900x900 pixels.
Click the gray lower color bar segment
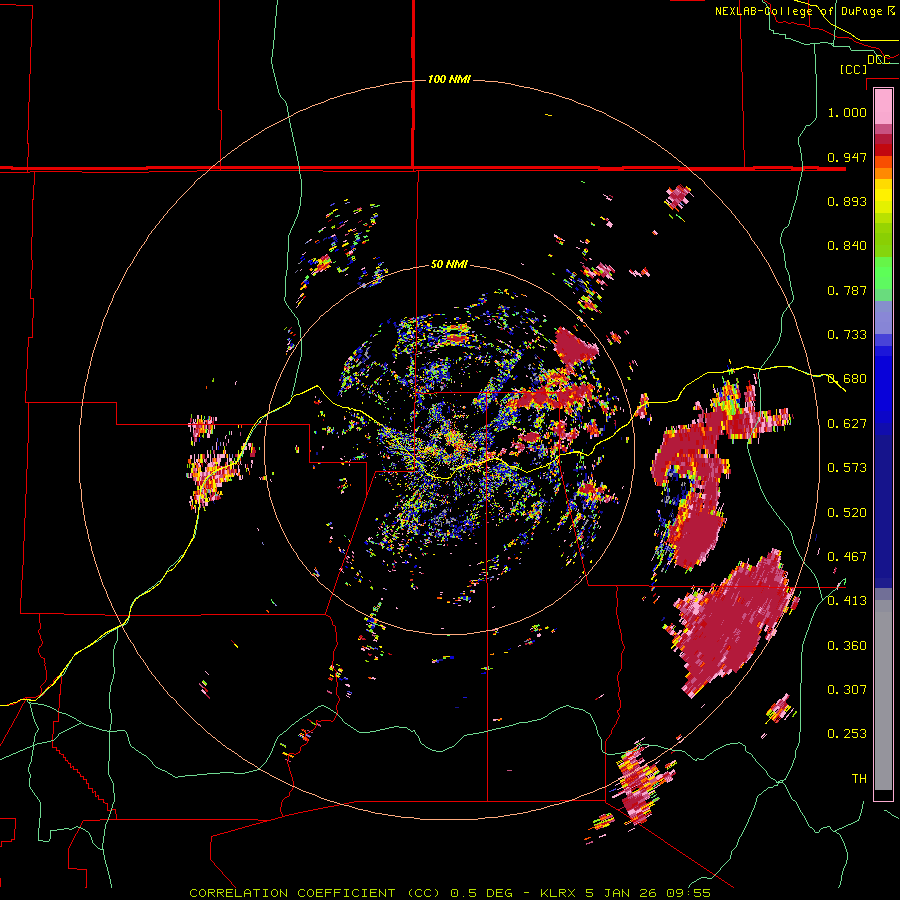(x=883, y=695)
